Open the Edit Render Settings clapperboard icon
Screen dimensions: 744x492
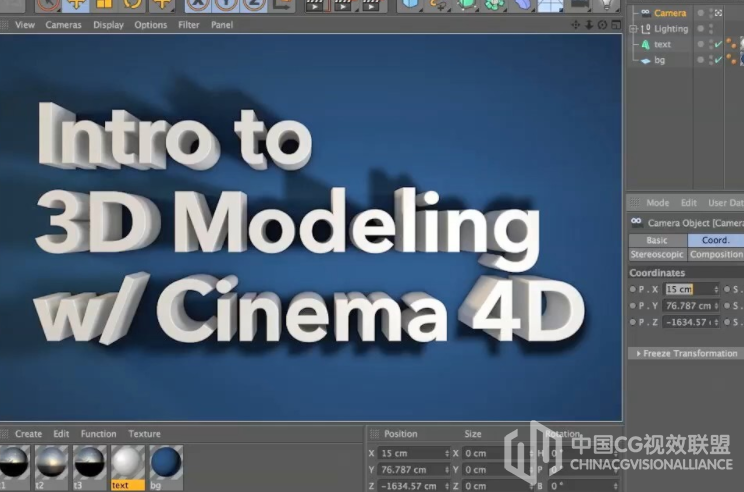click(371, 5)
